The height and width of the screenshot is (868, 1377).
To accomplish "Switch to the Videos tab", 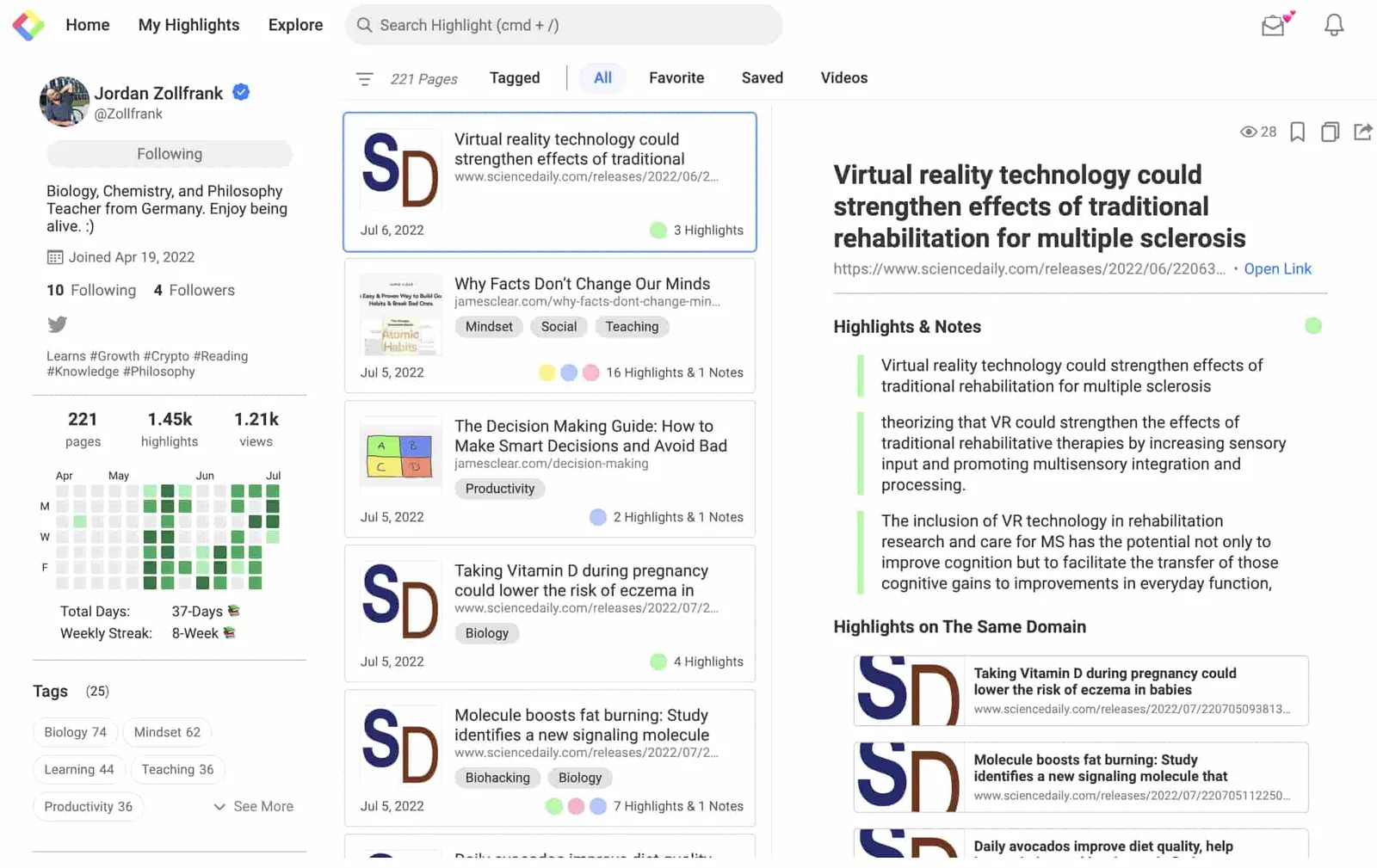I will click(844, 77).
